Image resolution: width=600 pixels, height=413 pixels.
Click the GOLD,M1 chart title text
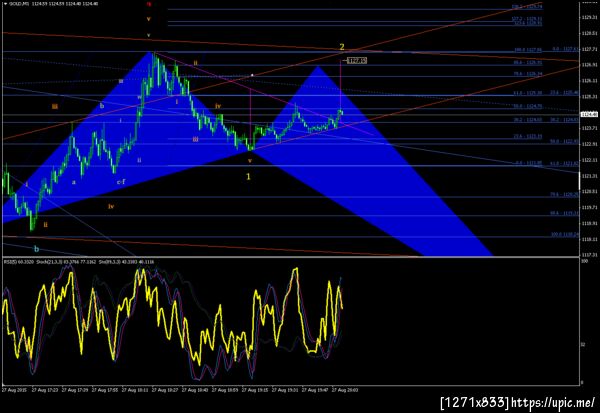(19, 4)
